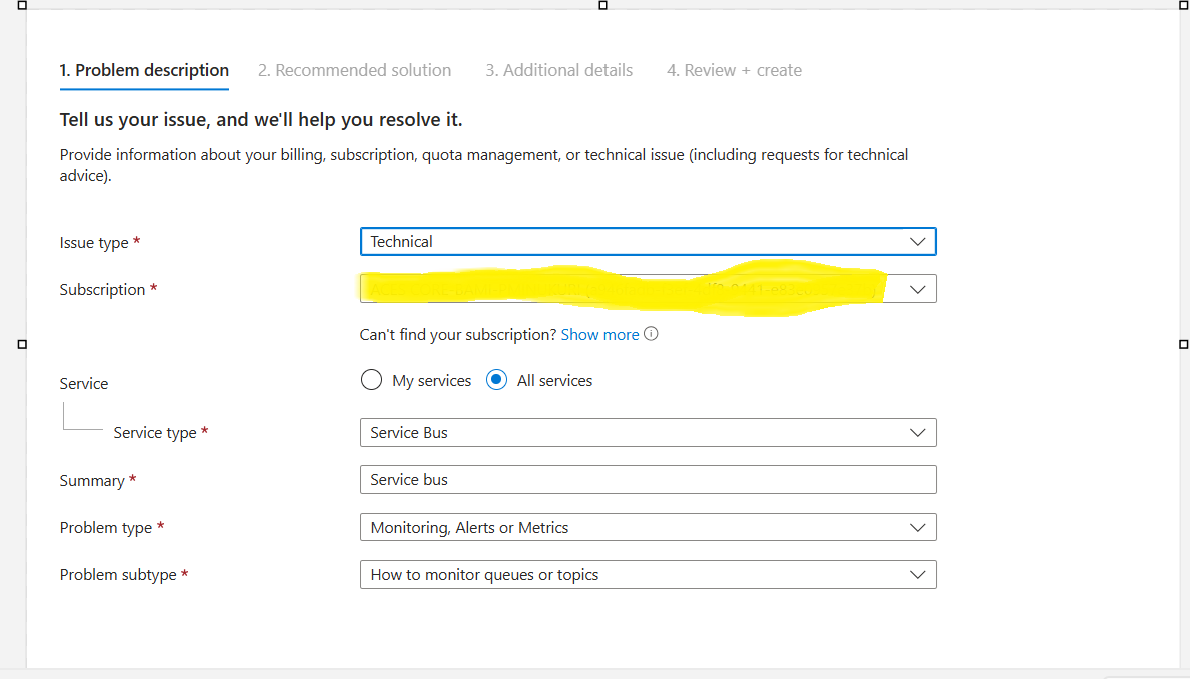Click the Summary field label
The width and height of the screenshot is (1190, 679).
pos(92,481)
